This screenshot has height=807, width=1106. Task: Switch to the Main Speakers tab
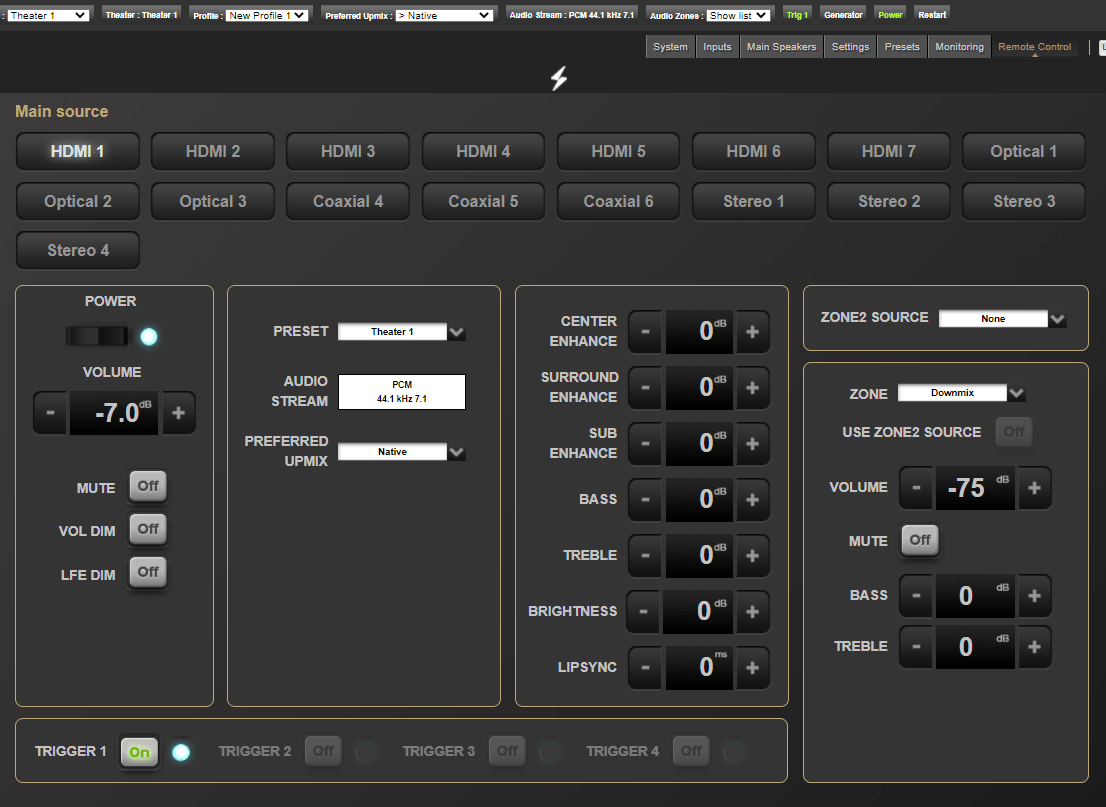coord(781,47)
